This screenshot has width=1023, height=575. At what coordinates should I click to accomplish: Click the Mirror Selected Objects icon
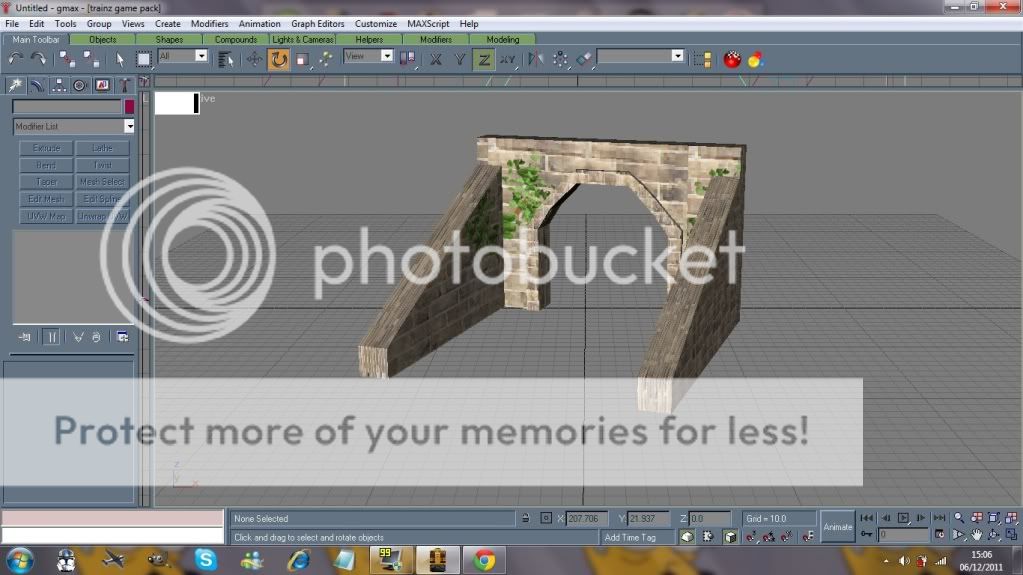tap(535, 59)
